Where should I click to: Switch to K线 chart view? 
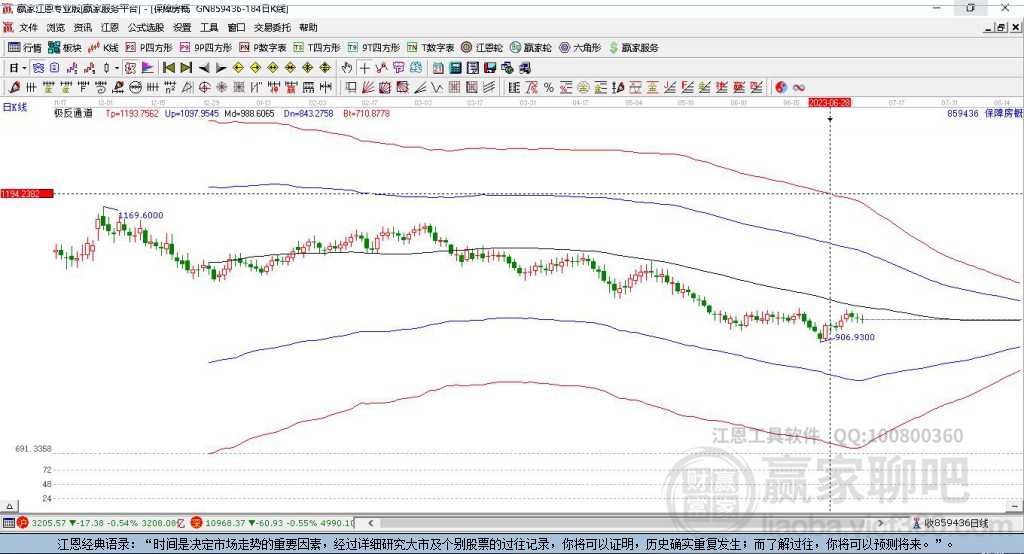pyautogui.click(x=103, y=48)
